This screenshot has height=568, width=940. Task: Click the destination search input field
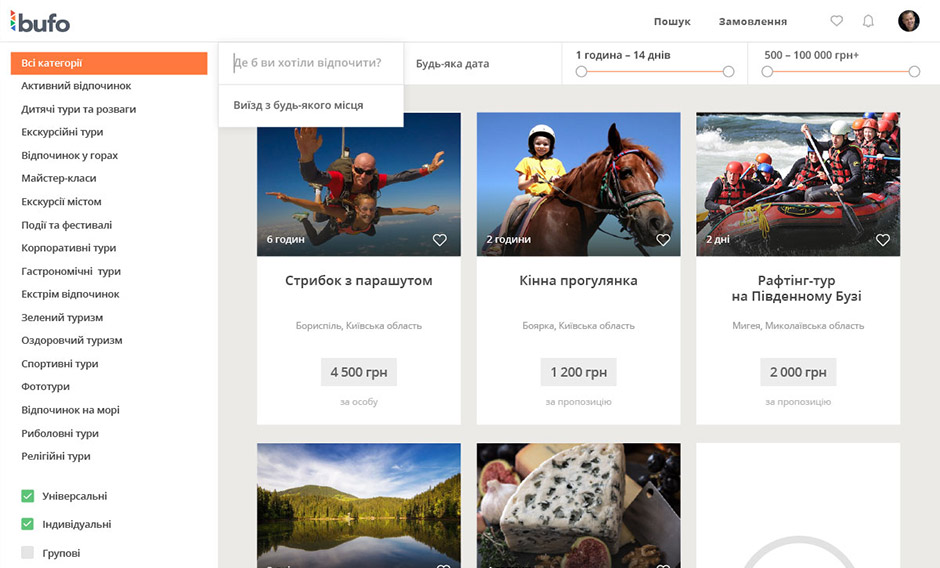310,63
